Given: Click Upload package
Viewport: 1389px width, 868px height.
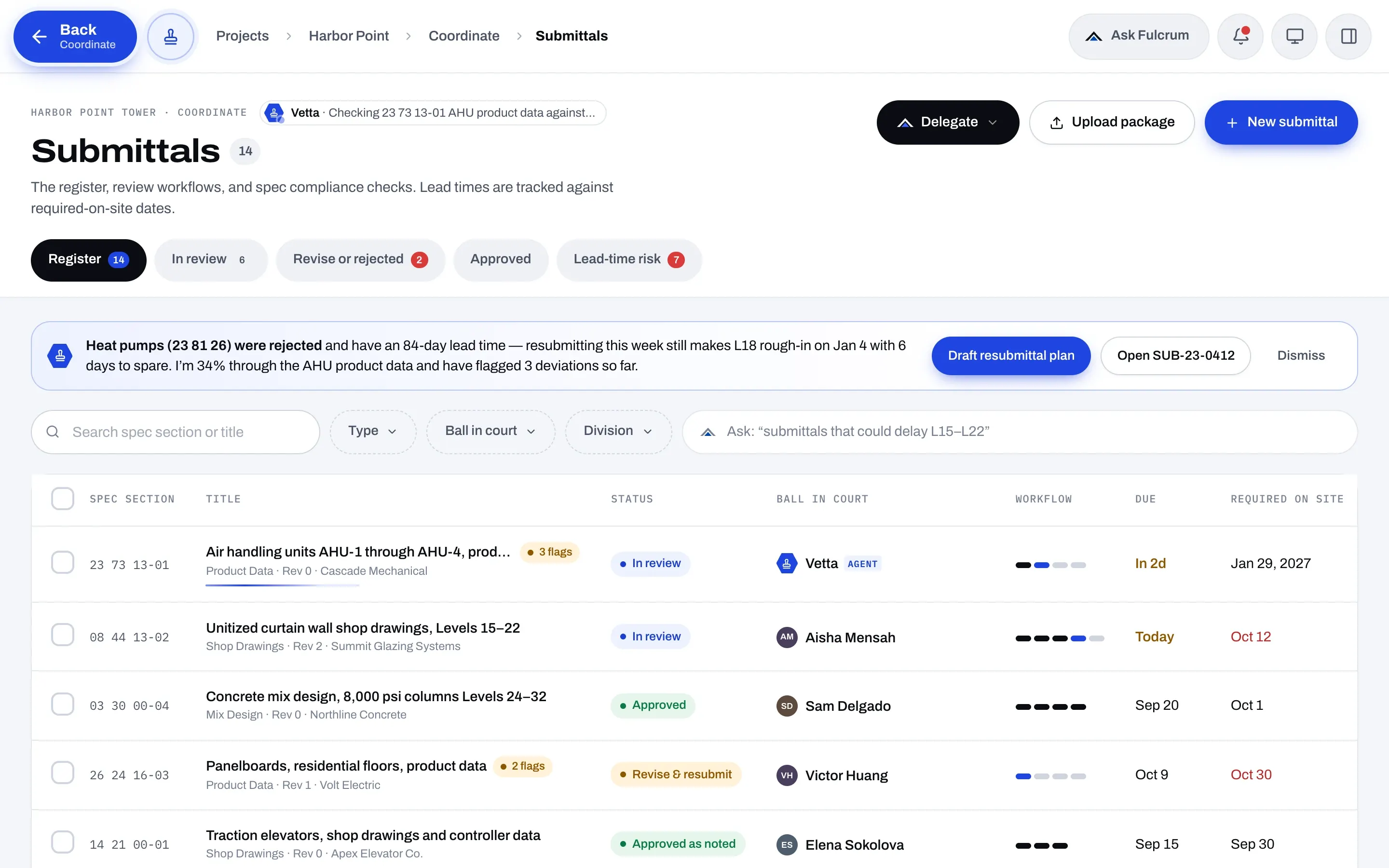Looking at the screenshot, I should 1112,122.
